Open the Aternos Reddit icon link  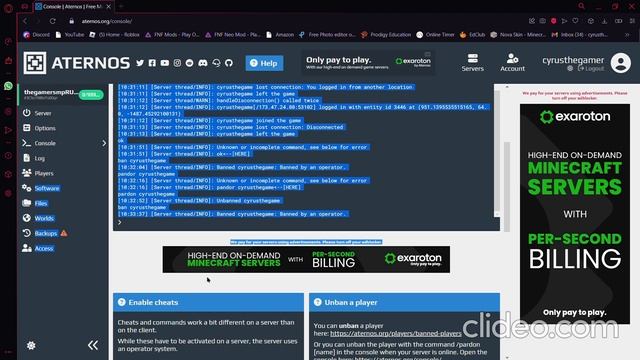coord(189,63)
